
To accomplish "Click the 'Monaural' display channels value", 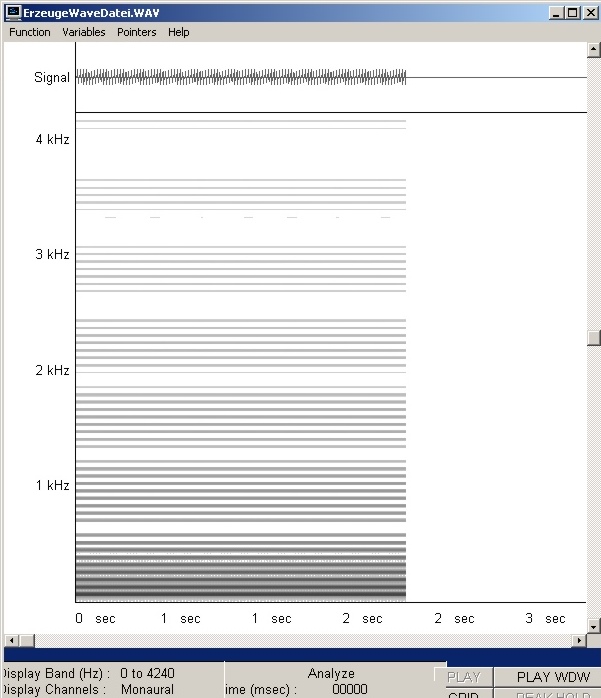I will tap(147, 690).
